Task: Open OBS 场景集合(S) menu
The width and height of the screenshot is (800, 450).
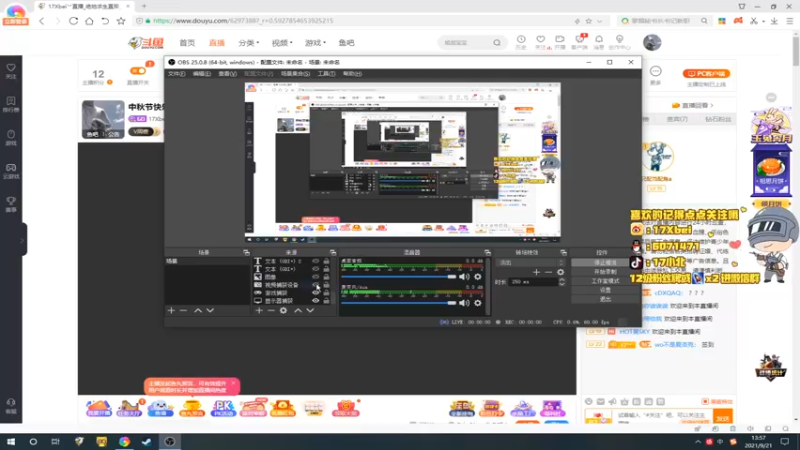Action: [295, 73]
